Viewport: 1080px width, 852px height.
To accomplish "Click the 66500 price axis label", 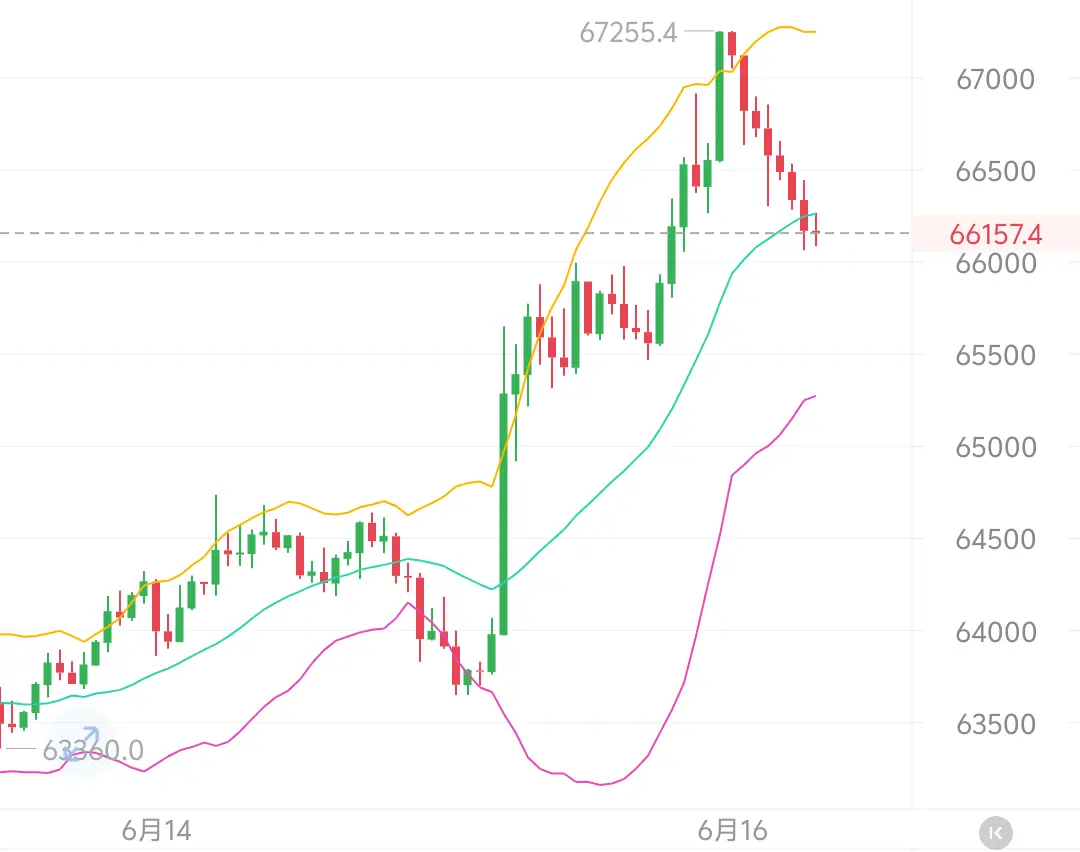I will [x=995, y=171].
